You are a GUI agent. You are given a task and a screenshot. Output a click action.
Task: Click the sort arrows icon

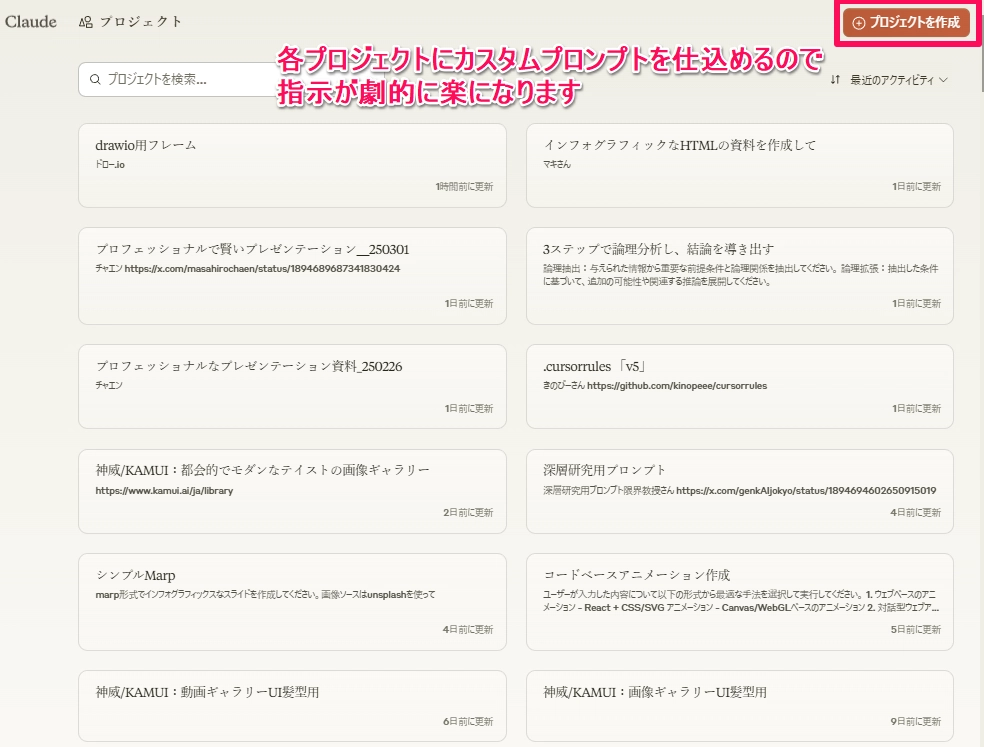pos(835,80)
